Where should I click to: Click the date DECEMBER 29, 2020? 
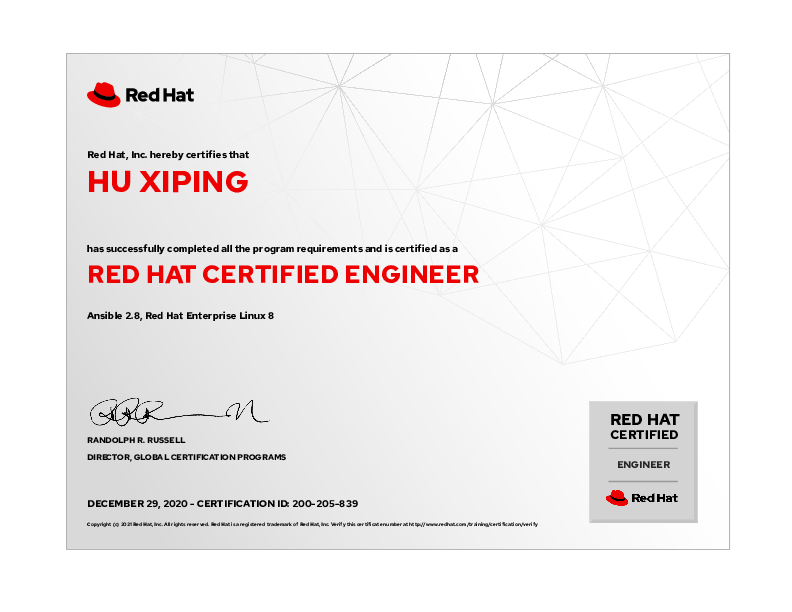(136, 503)
